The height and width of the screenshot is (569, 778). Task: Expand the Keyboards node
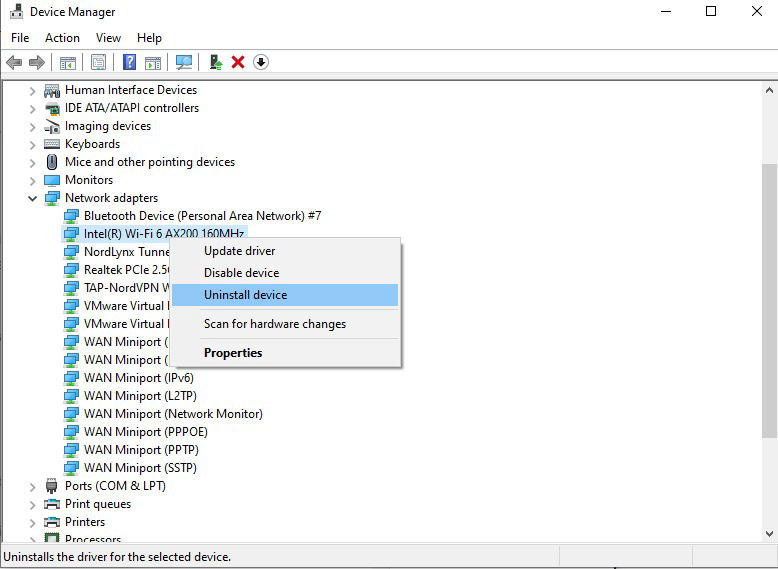click(x=32, y=145)
